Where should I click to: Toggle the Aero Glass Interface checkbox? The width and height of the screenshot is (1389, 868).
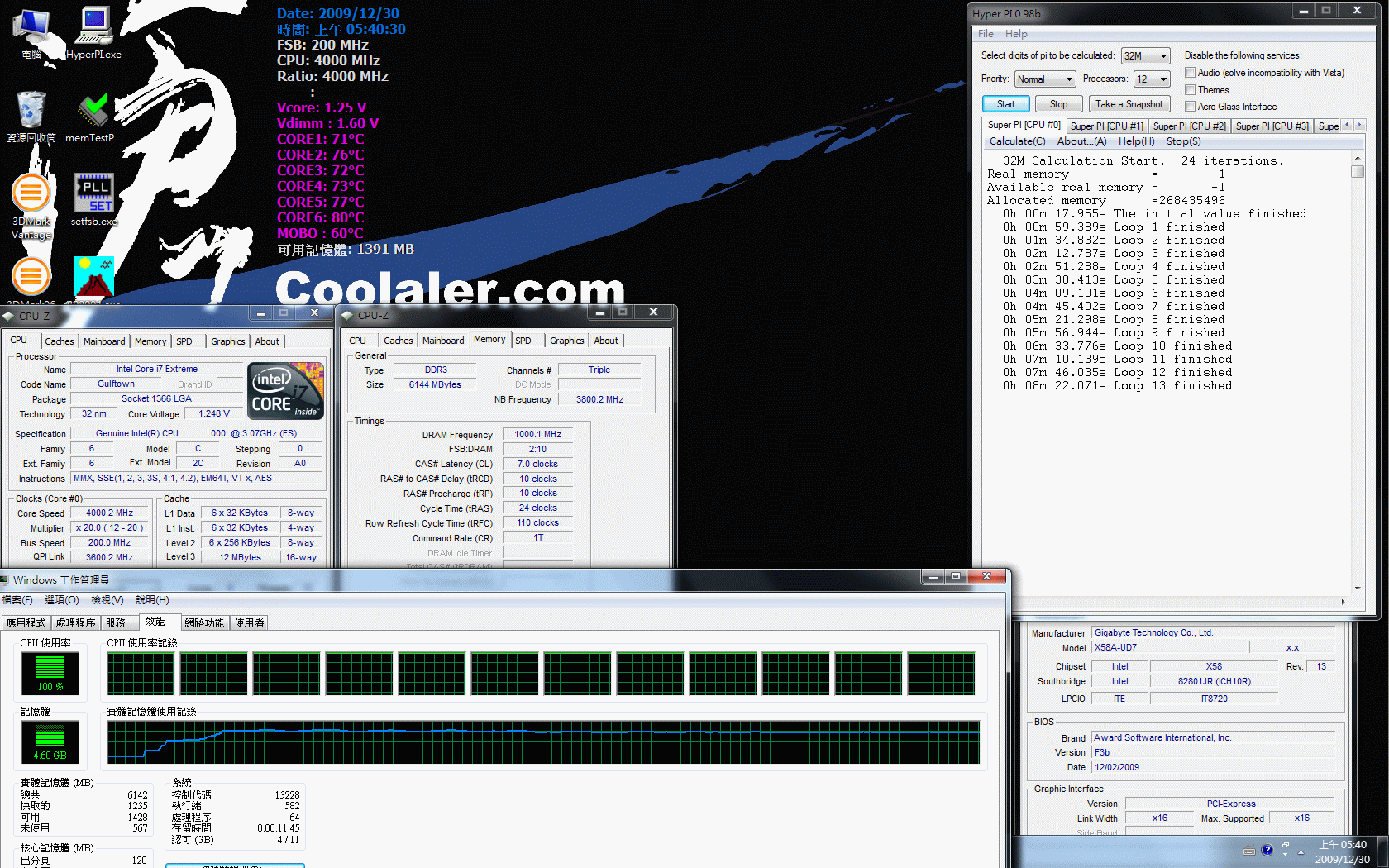pos(1190,106)
